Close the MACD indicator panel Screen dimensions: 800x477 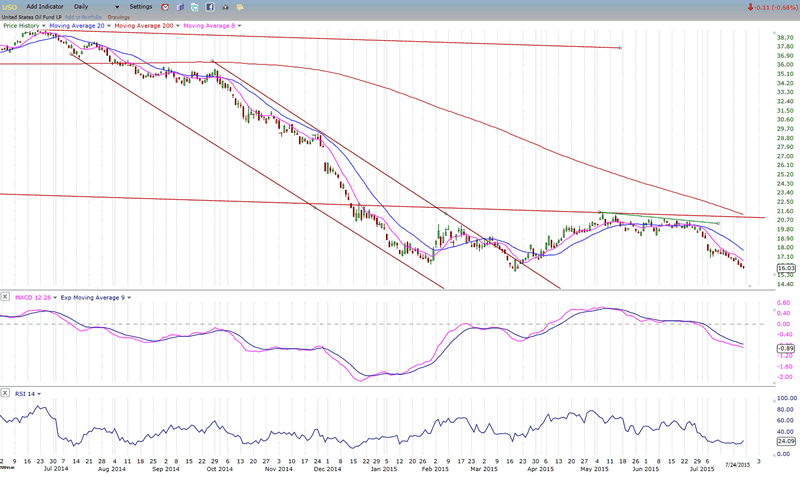click(7, 296)
